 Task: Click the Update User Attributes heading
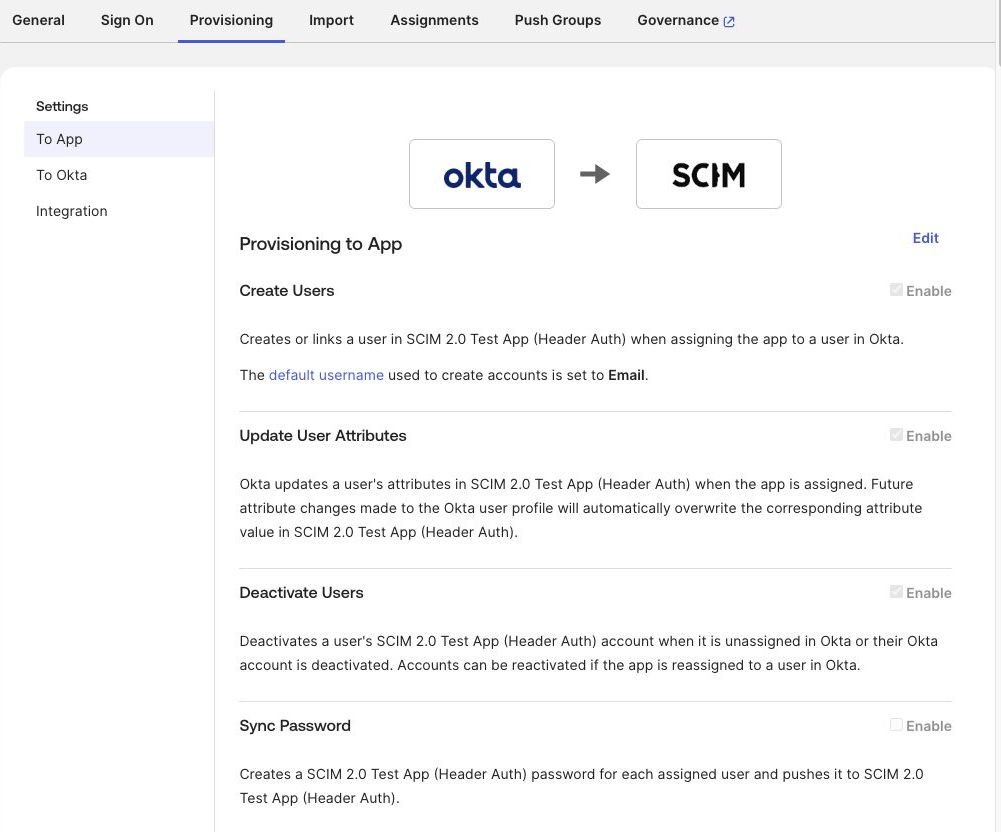click(323, 436)
